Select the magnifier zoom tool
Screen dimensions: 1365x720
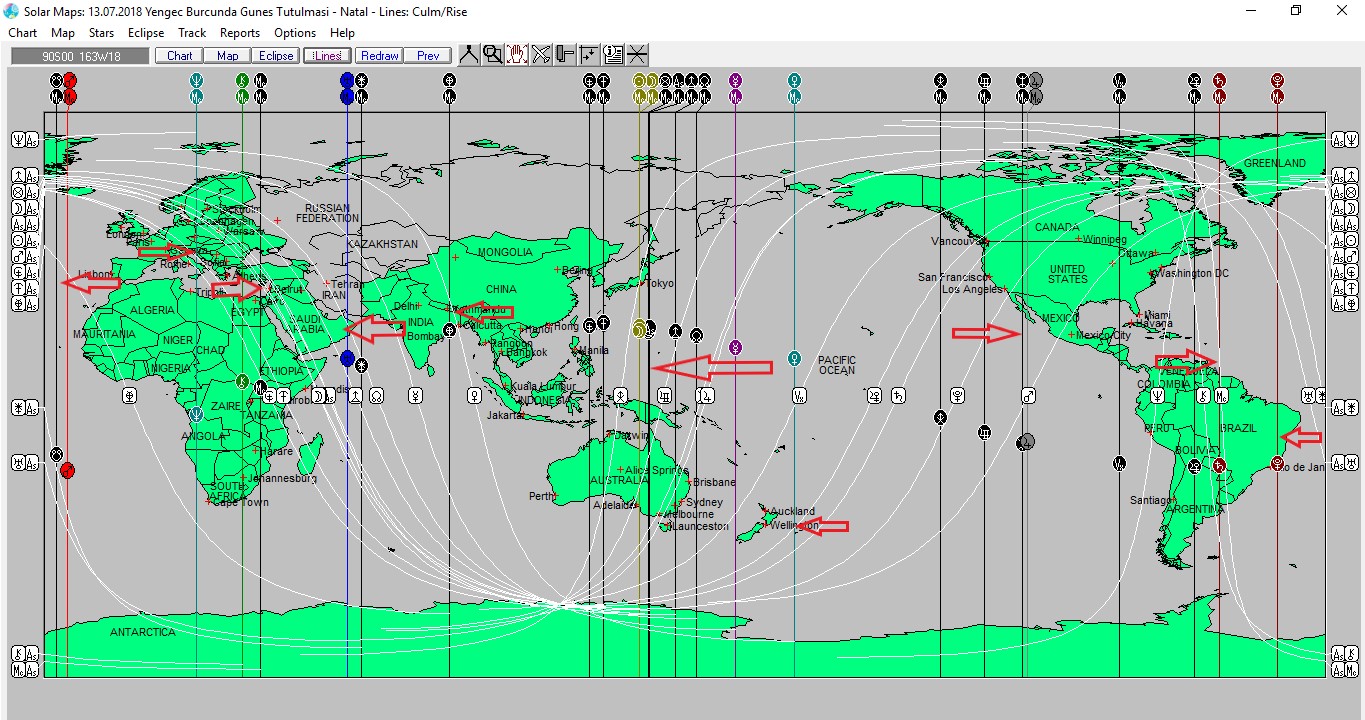pos(493,55)
